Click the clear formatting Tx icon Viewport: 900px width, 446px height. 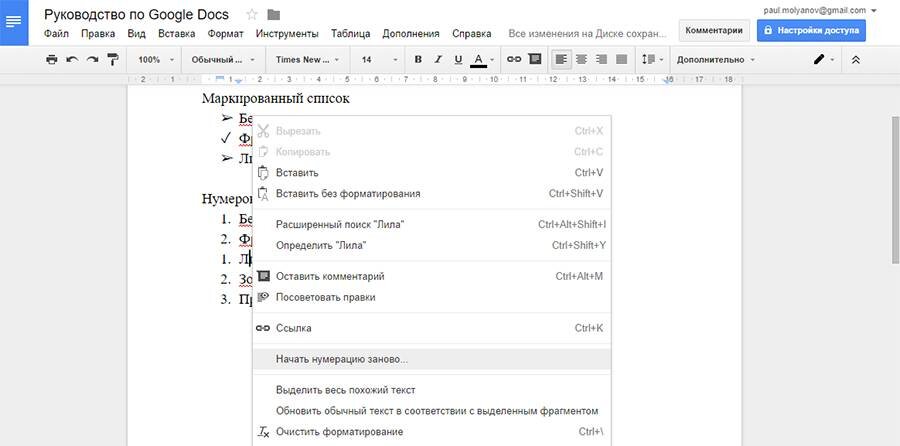(x=263, y=432)
